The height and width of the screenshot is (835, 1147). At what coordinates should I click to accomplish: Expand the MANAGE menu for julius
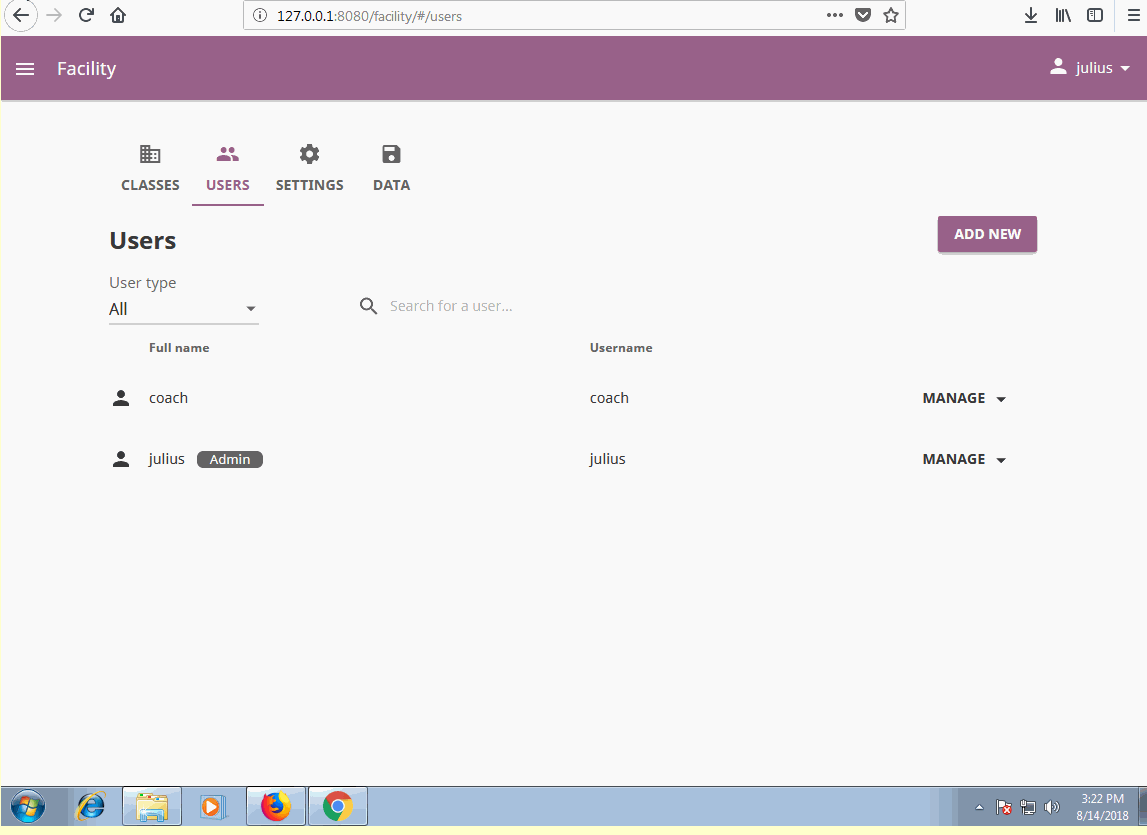tap(964, 459)
